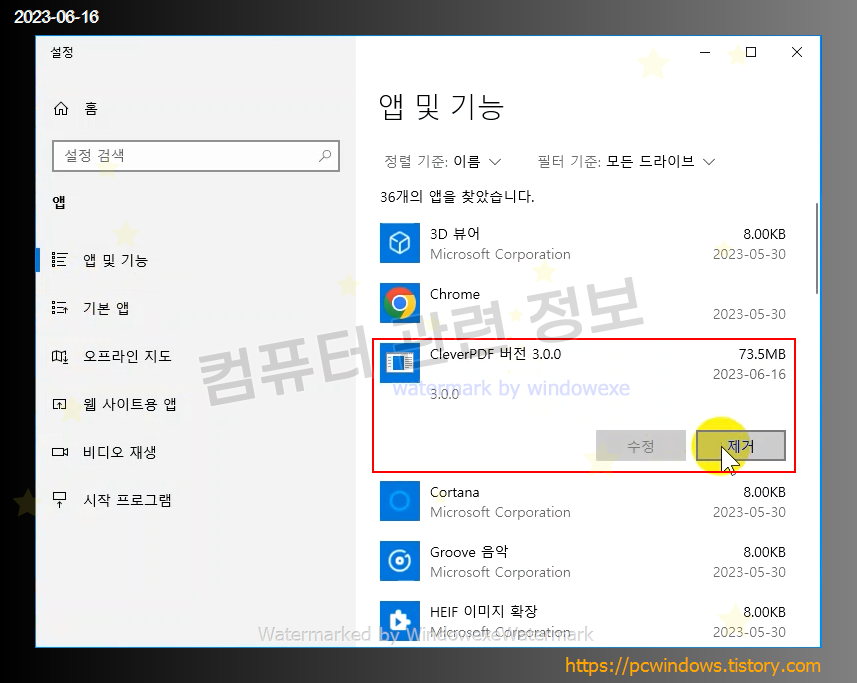
Task: Select the 3D 뷰어 app name
Action: 455,234
